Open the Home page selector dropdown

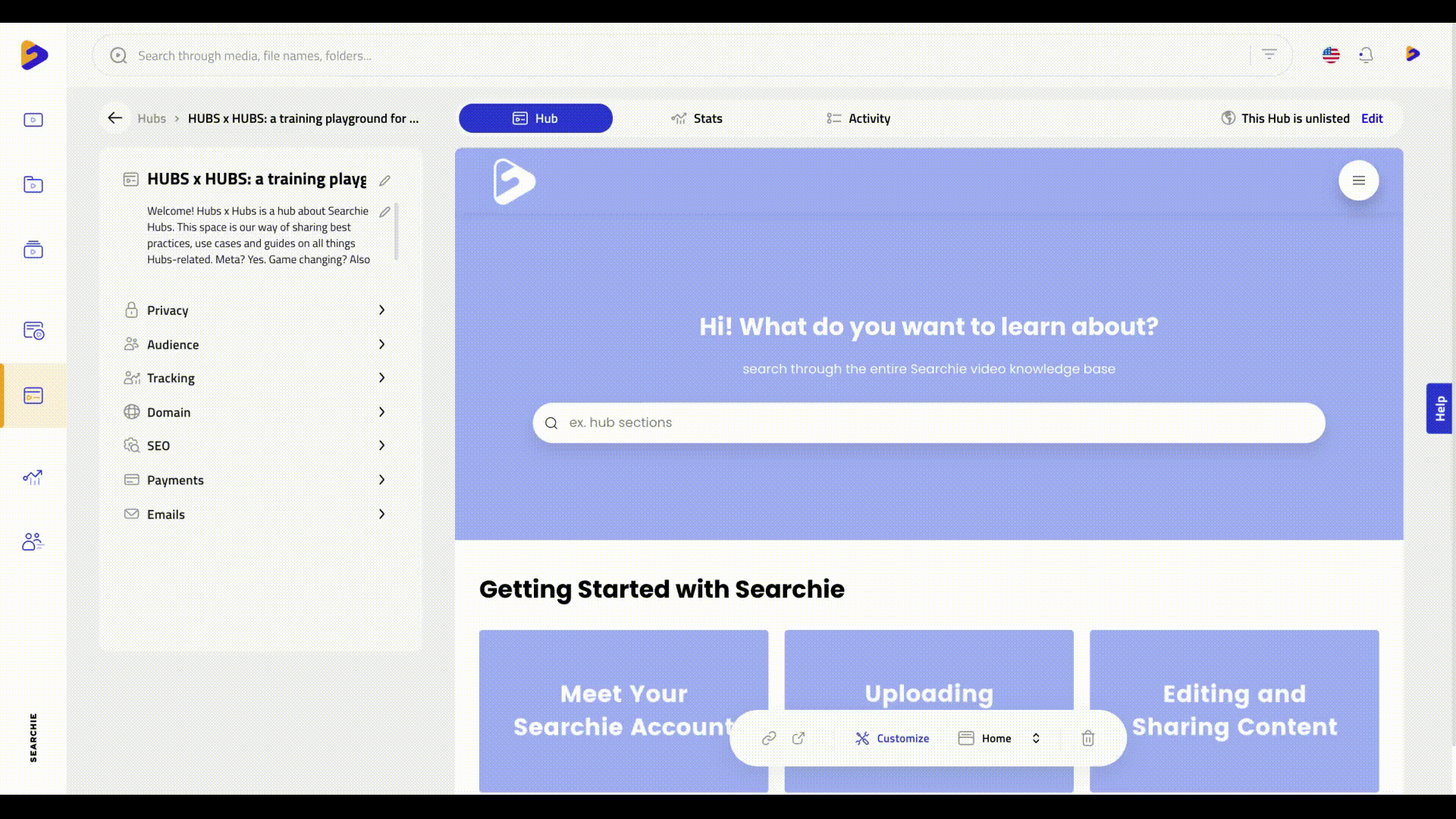click(999, 738)
